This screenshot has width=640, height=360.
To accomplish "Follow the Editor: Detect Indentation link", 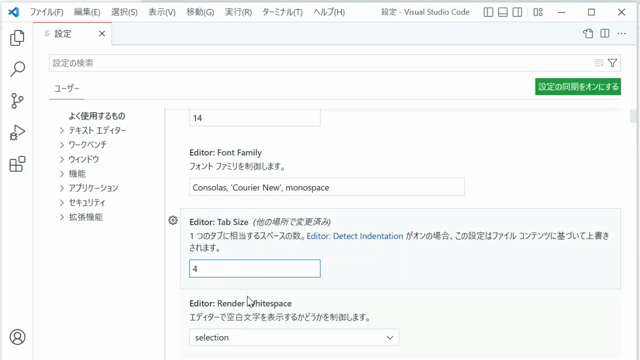I will pos(355,236).
